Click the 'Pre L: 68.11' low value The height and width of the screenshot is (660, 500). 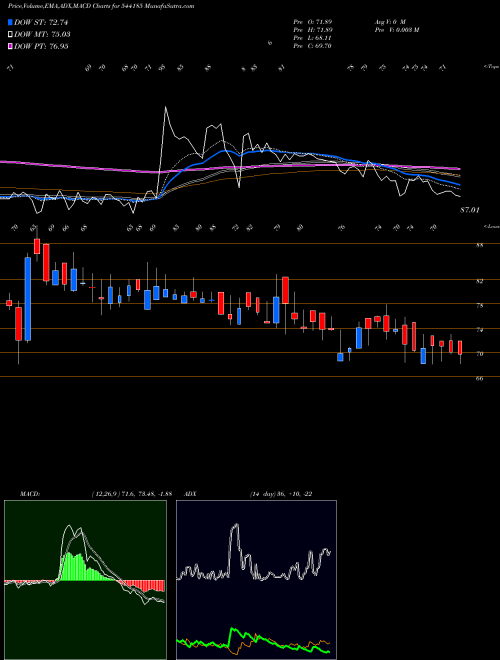313,38
